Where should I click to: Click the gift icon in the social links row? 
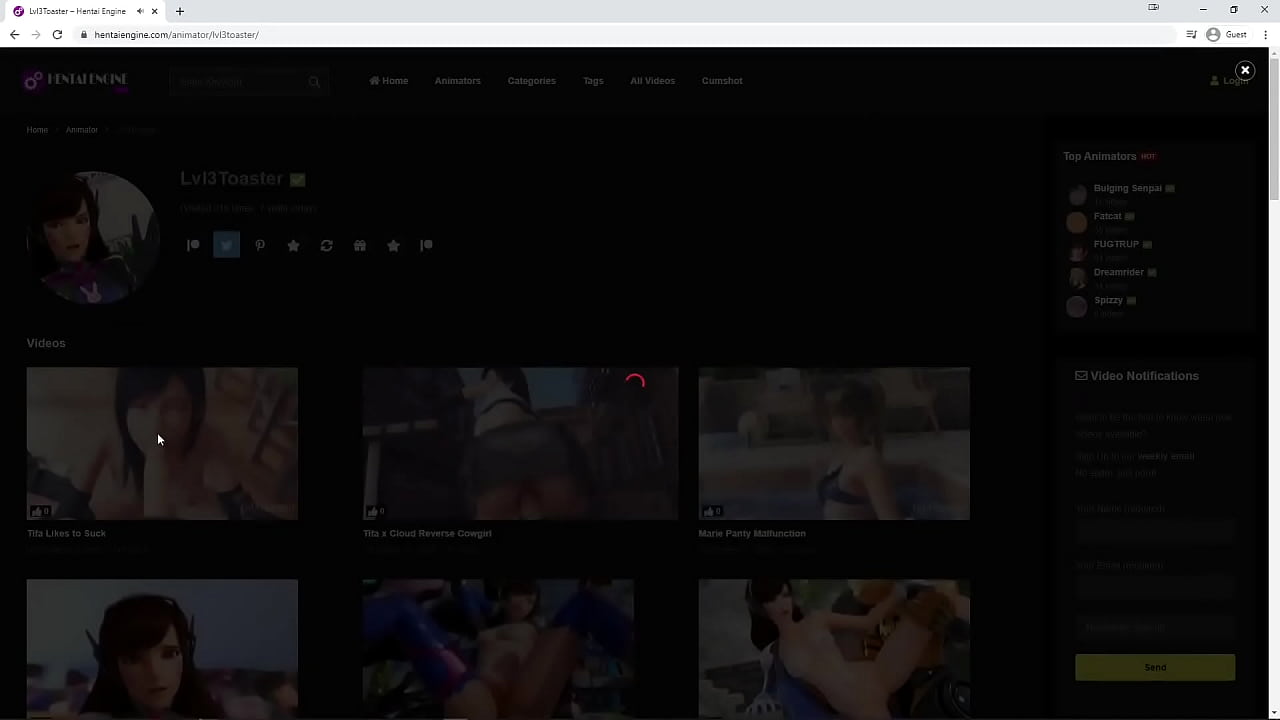(x=359, y=245)
